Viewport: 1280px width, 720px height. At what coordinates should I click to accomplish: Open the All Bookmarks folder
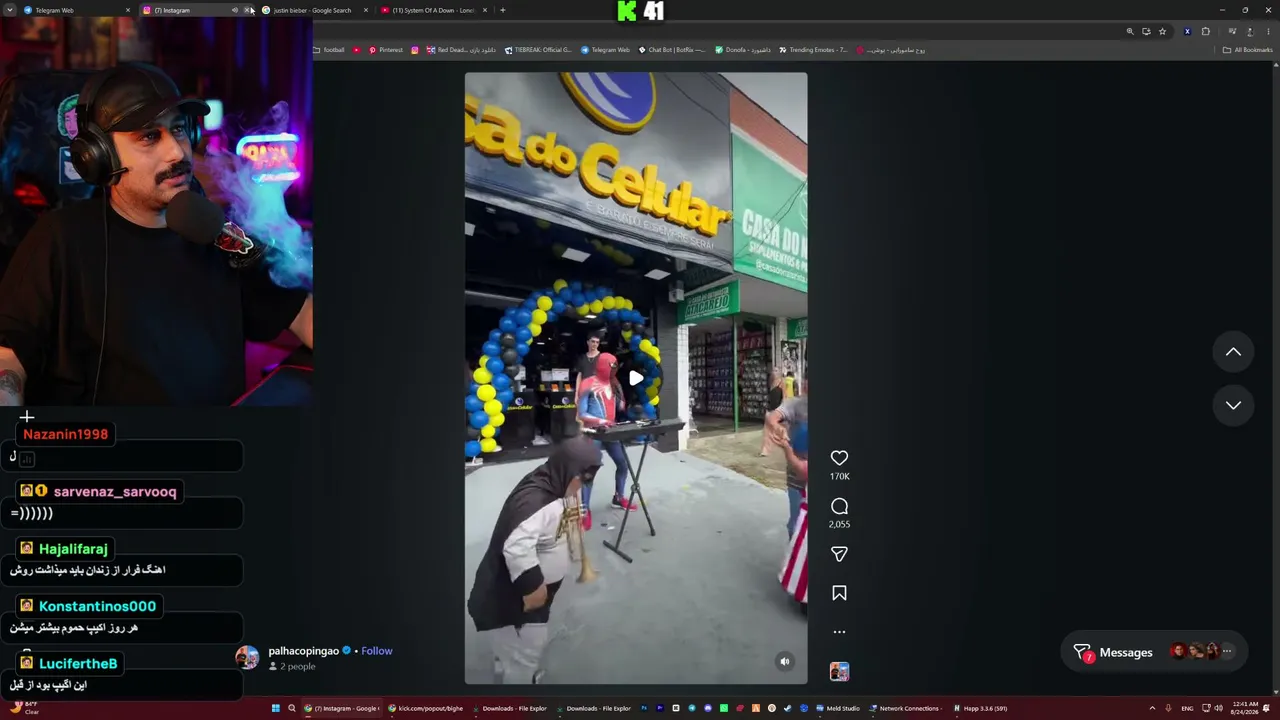(1247, 50)
